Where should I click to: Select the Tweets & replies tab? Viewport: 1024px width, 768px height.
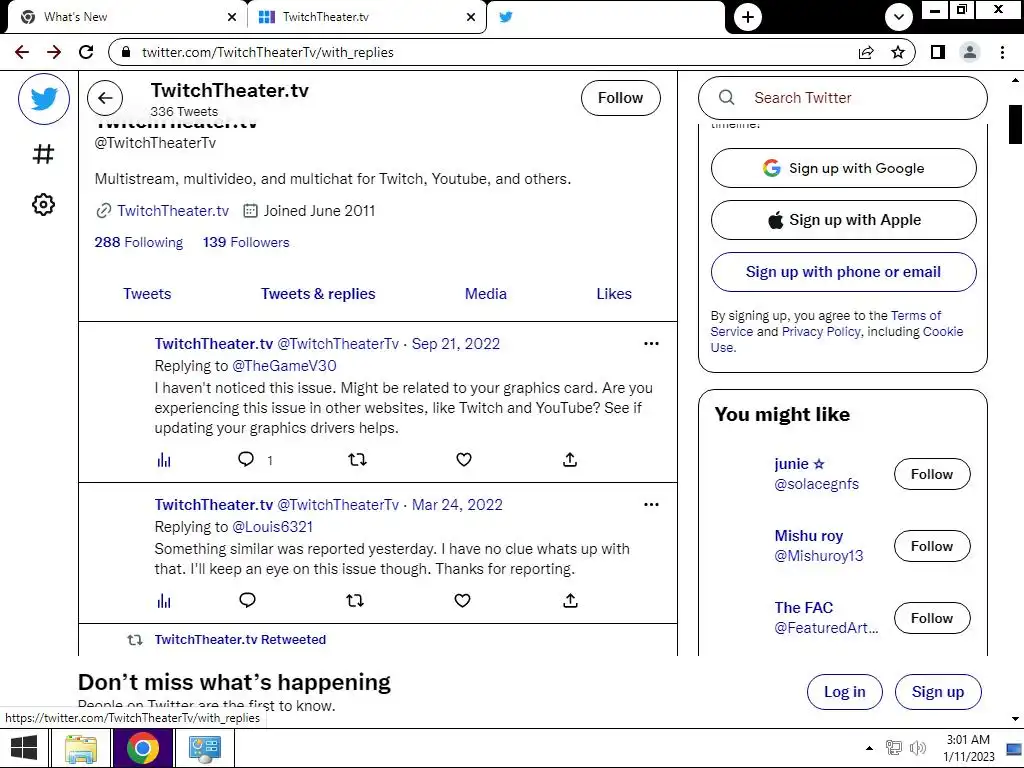click(318, 294)
